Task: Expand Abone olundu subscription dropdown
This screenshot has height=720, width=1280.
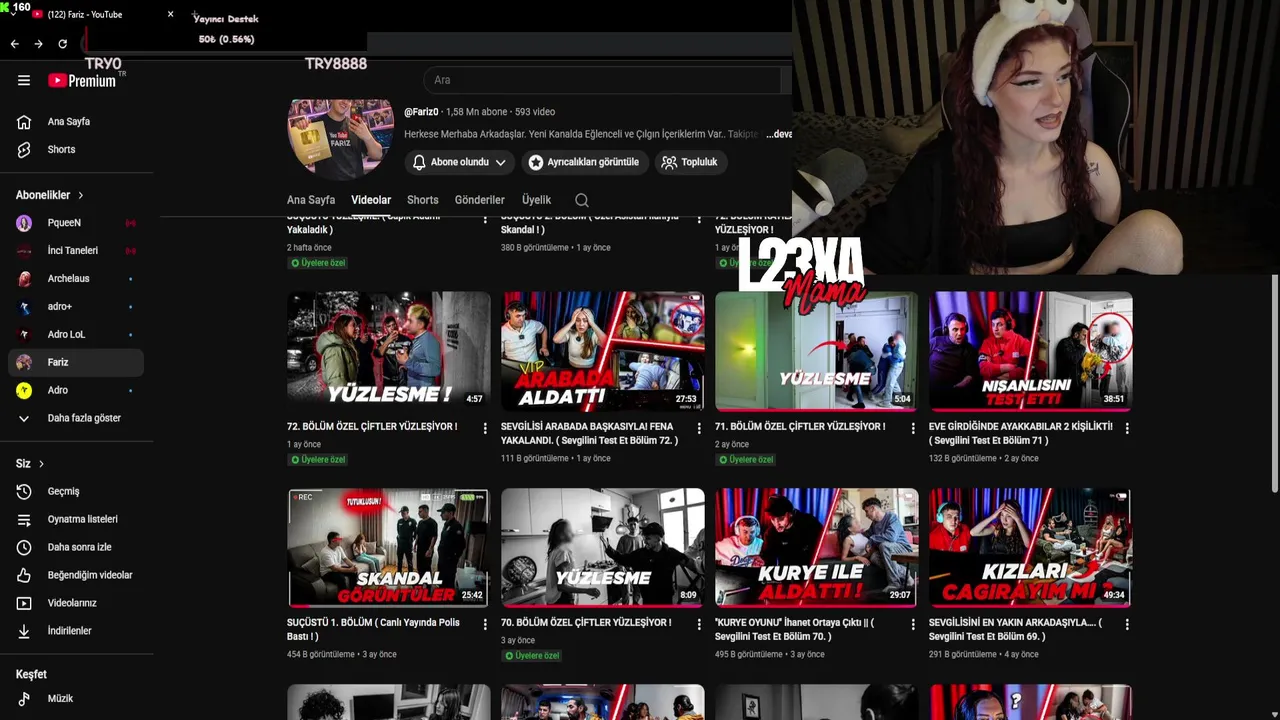Action: (x=461, y=162)
